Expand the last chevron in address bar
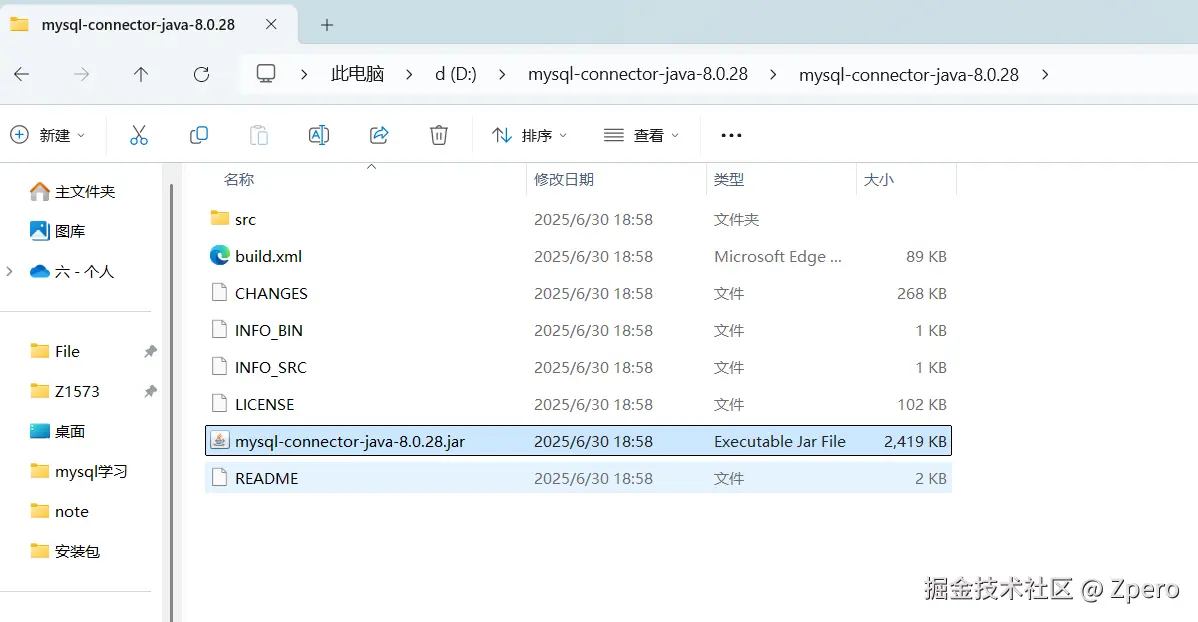The width and height of the screenshot is (1198, 622). click(x=1044, y=74)
